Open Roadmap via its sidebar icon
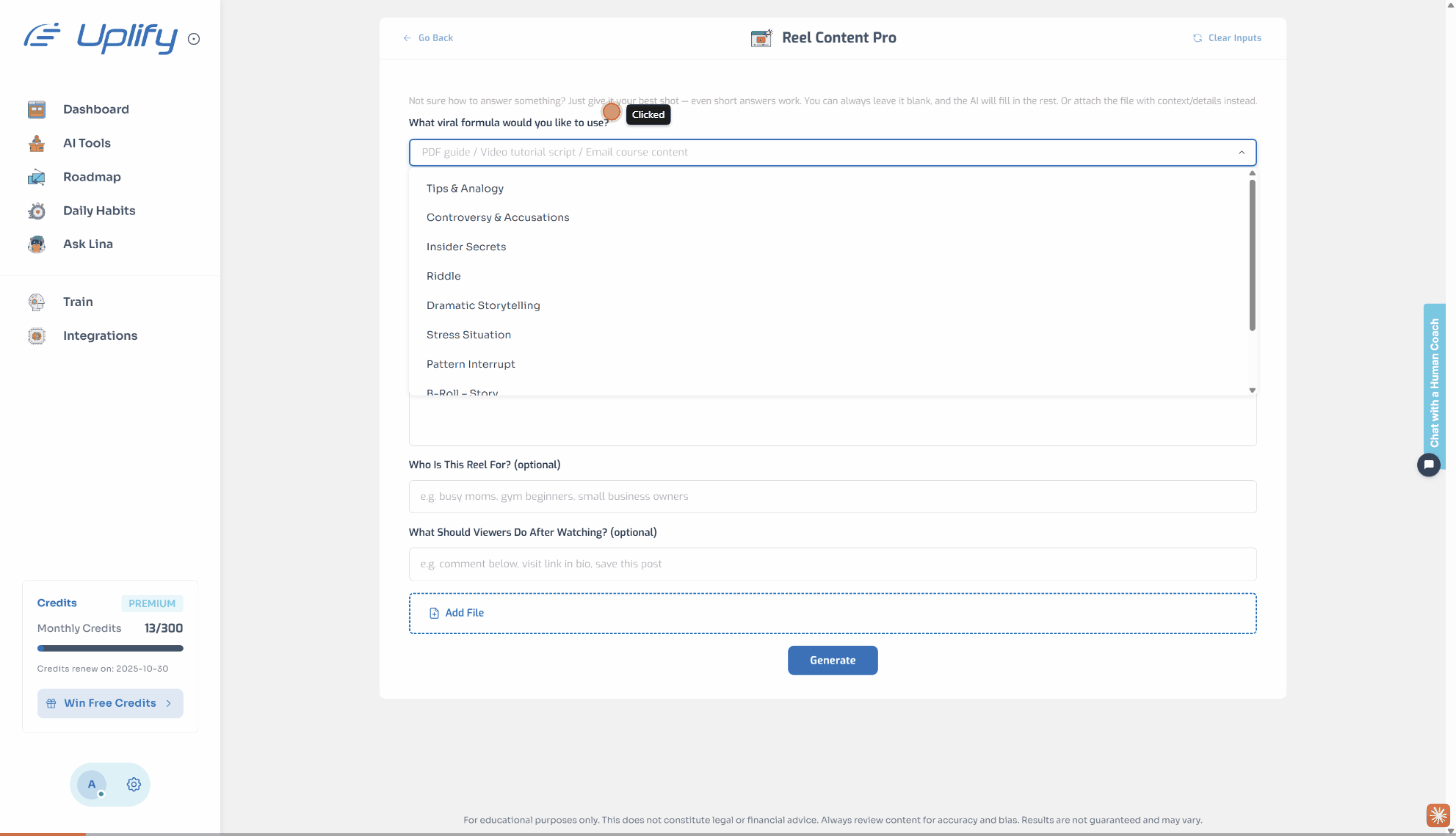The image size is (1456, 836). point(37,177)
